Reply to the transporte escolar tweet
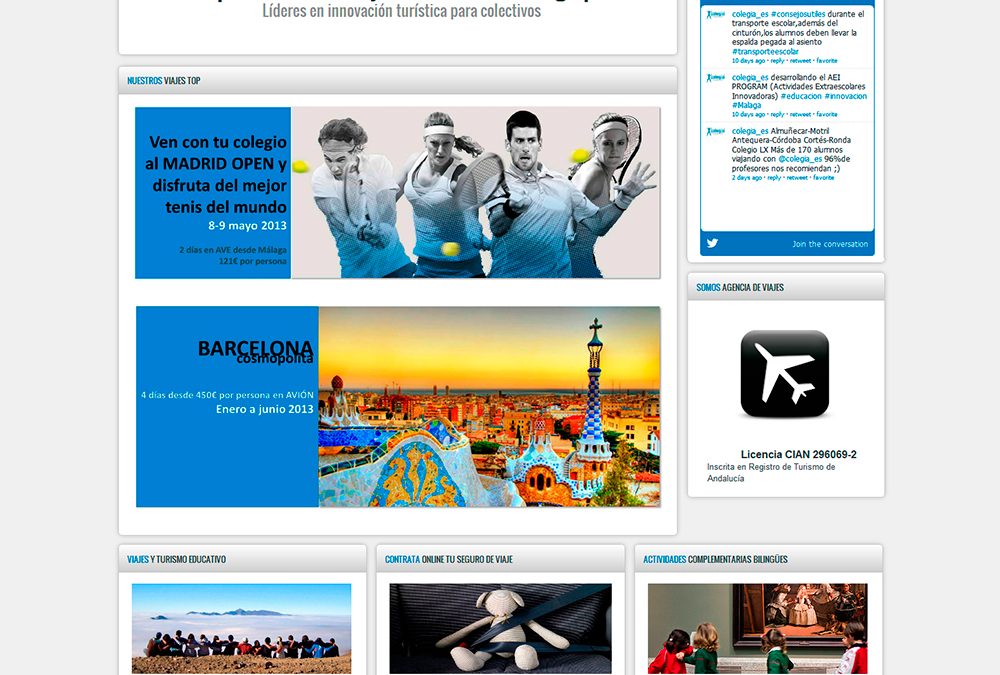 click(x=777, y=61)
